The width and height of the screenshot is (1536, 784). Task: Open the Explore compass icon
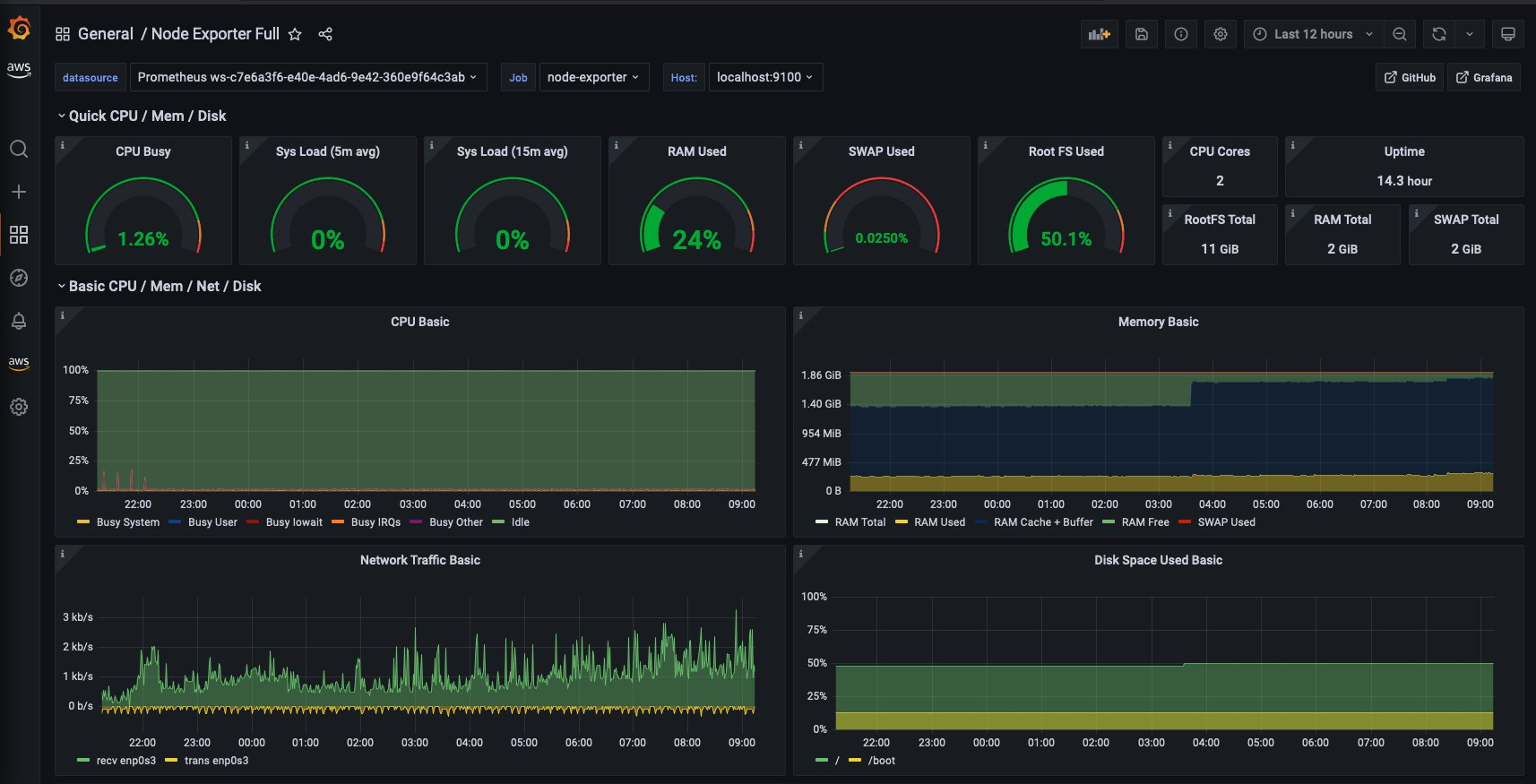(x=19, y=278)
